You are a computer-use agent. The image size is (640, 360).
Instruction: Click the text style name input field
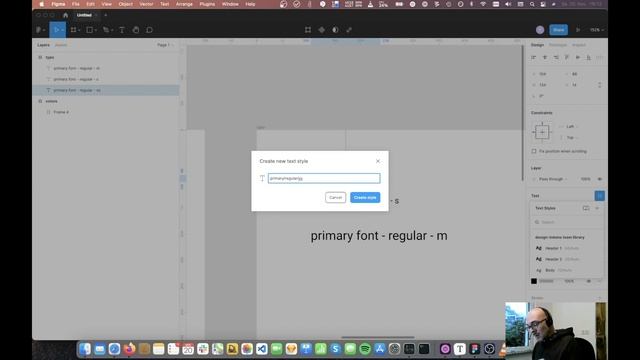pyautogui.click(x=324, y=178)
